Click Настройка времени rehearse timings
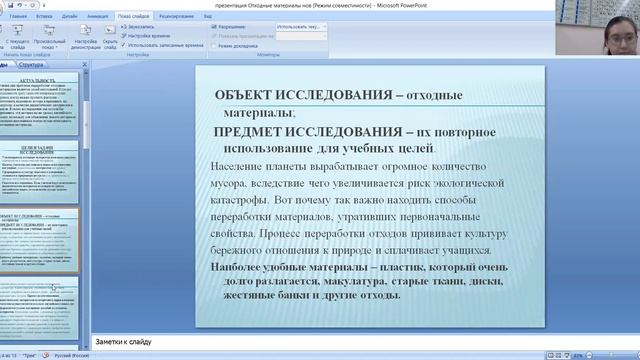This screenshot has width=640, height=360. (146, 36)
